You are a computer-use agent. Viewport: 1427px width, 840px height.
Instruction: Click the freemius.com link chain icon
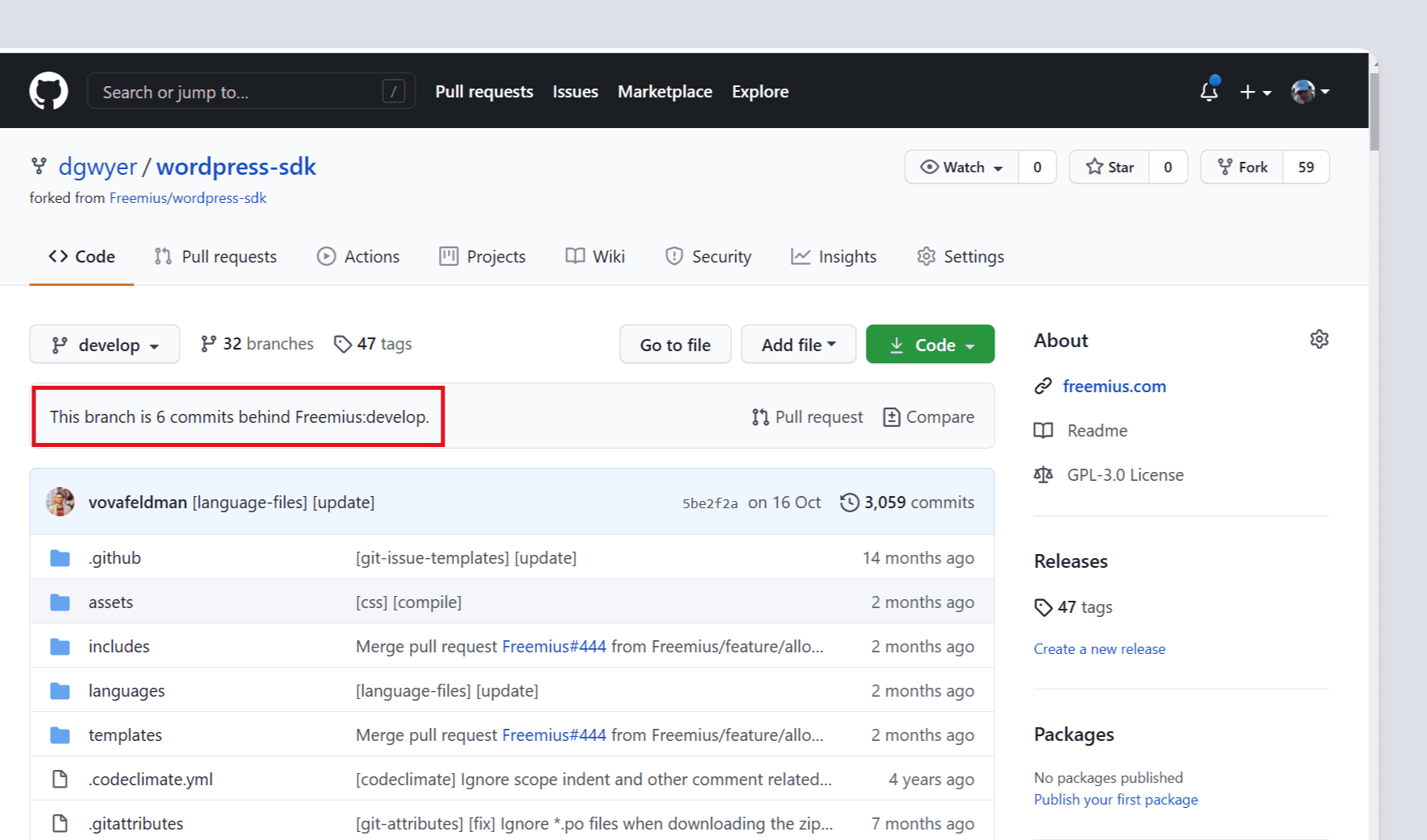coord(1043,386)
